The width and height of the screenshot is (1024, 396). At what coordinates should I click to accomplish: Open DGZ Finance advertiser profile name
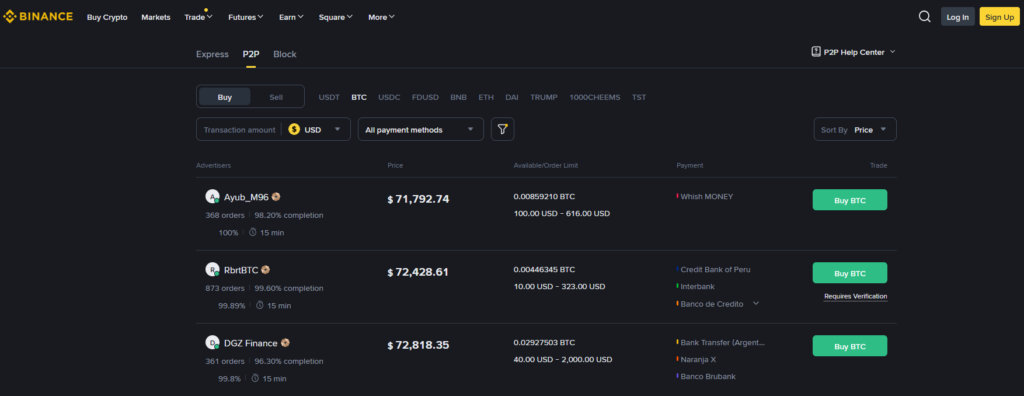point(251,342)
